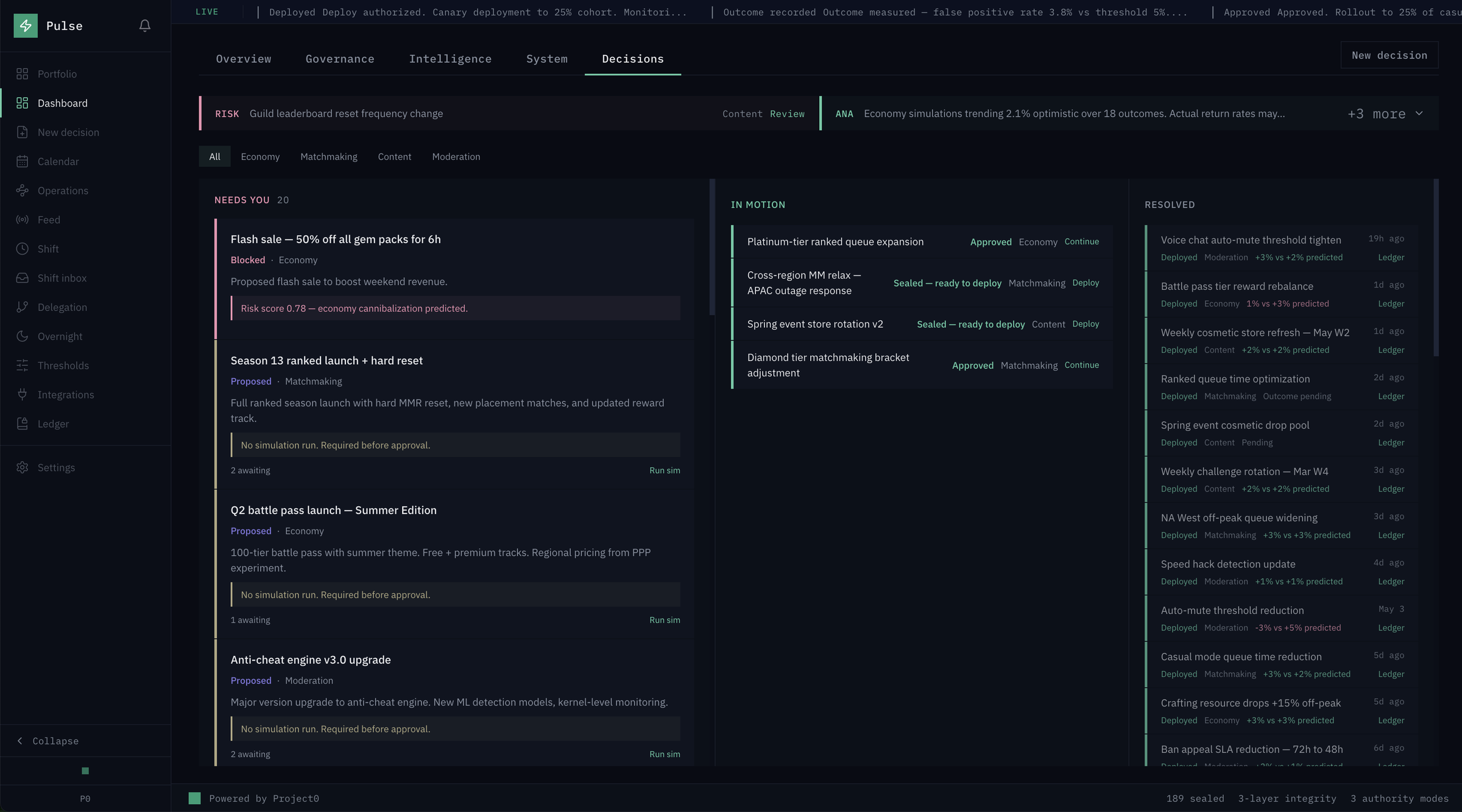Click the Overnight moon icon
The image size is (1462, 812).
click(23, 336)
